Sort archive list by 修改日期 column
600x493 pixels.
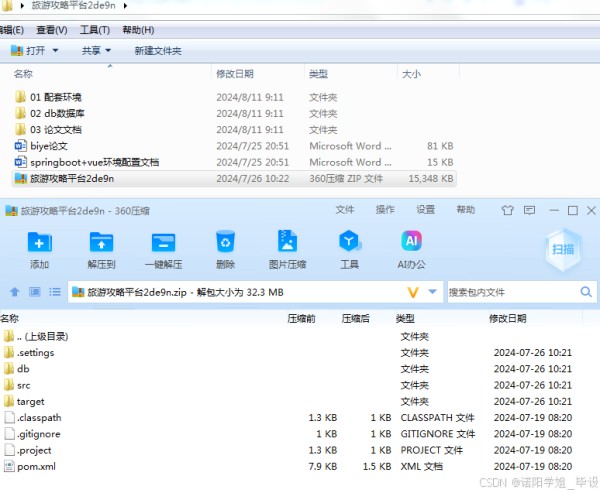pyautogui.click(x=507, y=318)
